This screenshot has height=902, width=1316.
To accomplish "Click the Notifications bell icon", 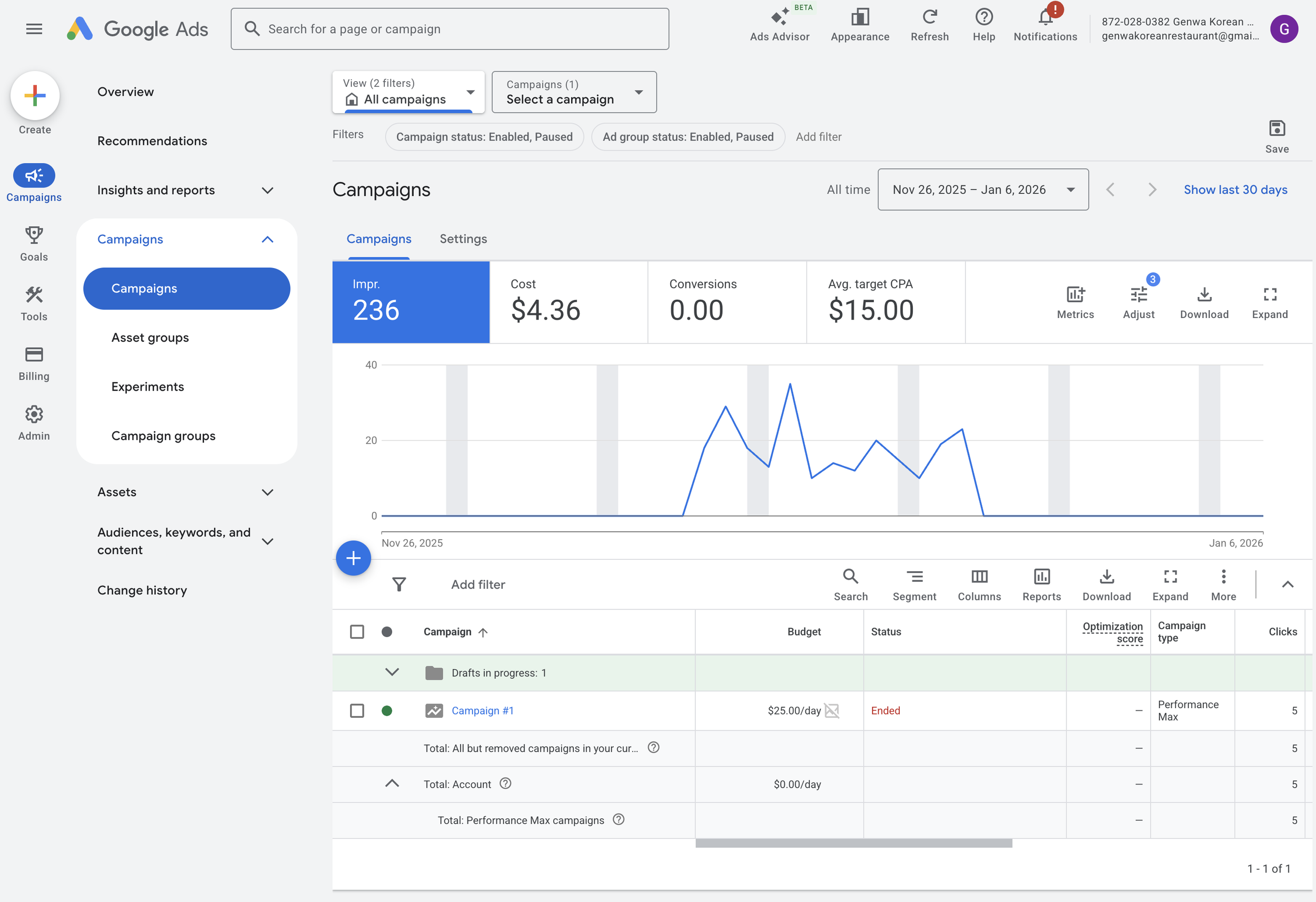I will pos(1045,17).
